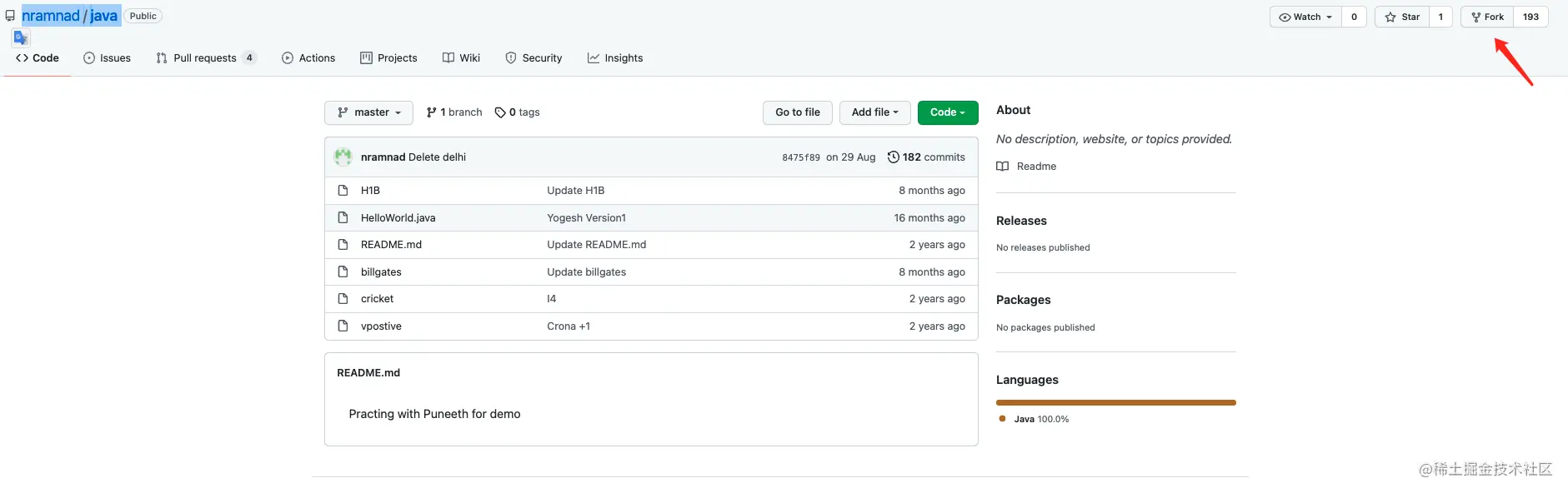Viewport: 1568px width, 493px height.
Task: View the 1 branch link
Action: (454, 112)
